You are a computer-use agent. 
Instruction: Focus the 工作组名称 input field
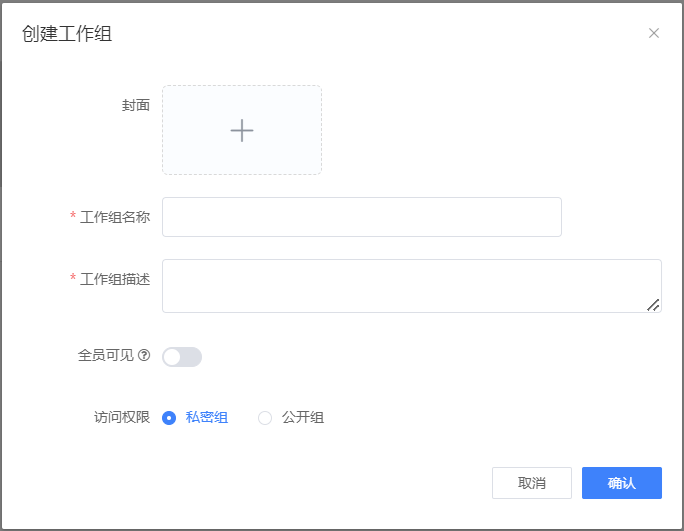[362, 217]
